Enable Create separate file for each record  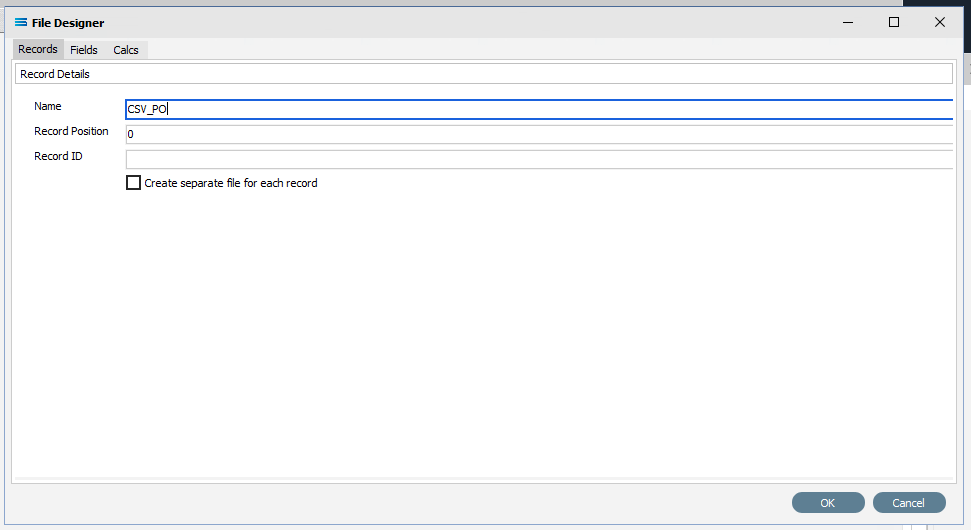(x=133, y=183)
